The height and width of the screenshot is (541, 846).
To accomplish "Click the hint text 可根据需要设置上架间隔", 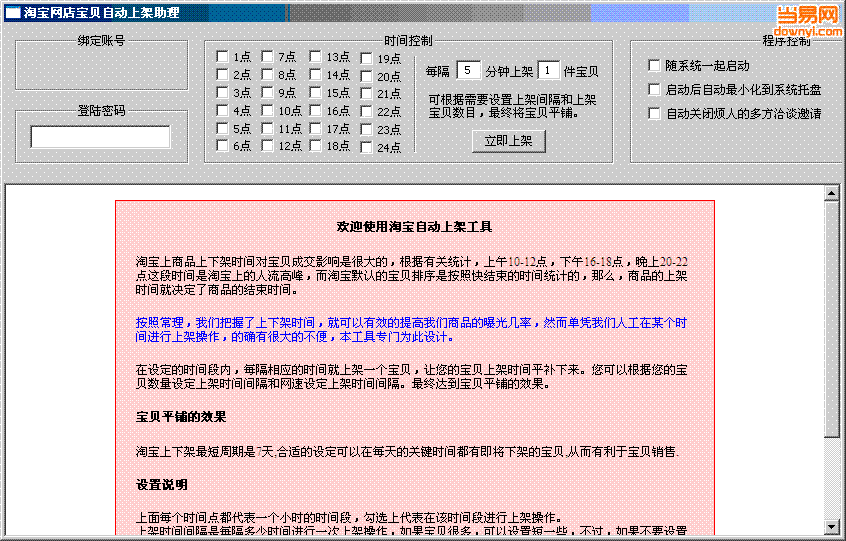I will 513,106.
